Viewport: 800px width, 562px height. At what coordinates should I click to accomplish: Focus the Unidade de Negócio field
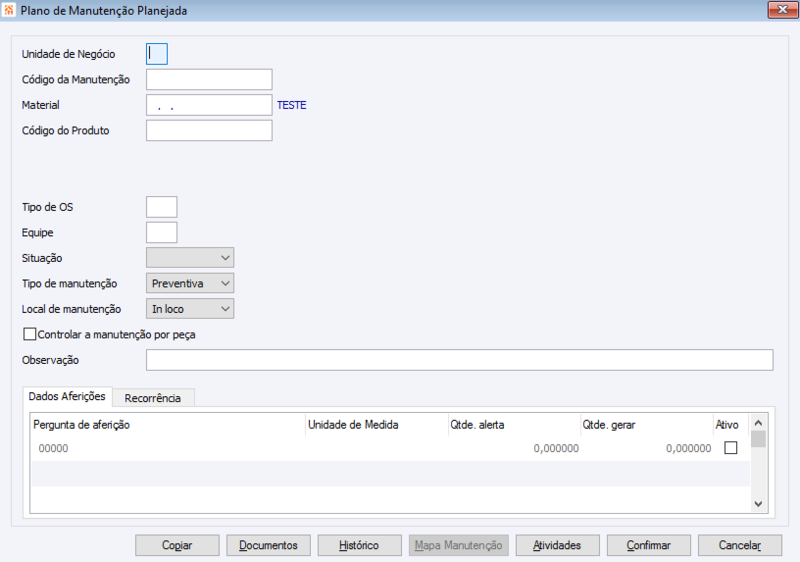click(x=157, y=54)
